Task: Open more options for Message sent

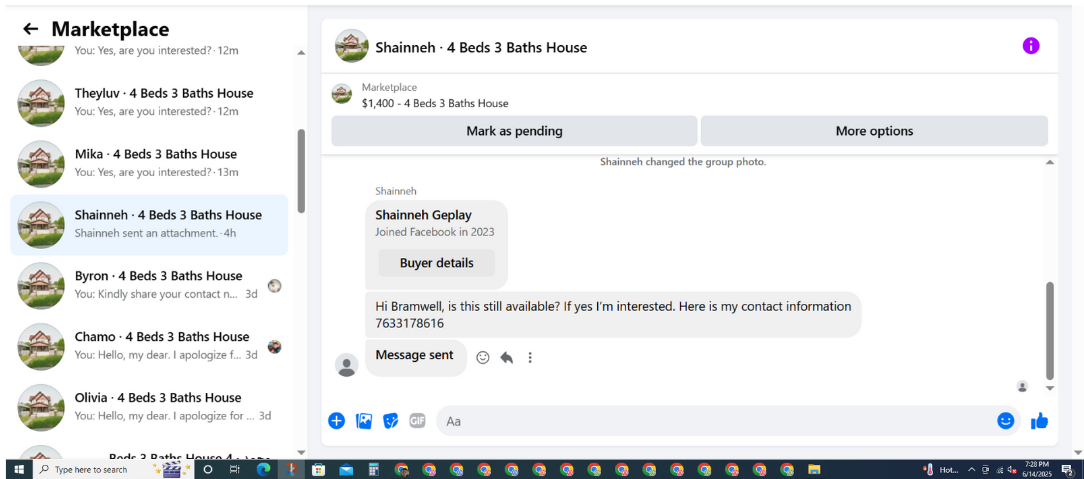Action: [530, 357]
